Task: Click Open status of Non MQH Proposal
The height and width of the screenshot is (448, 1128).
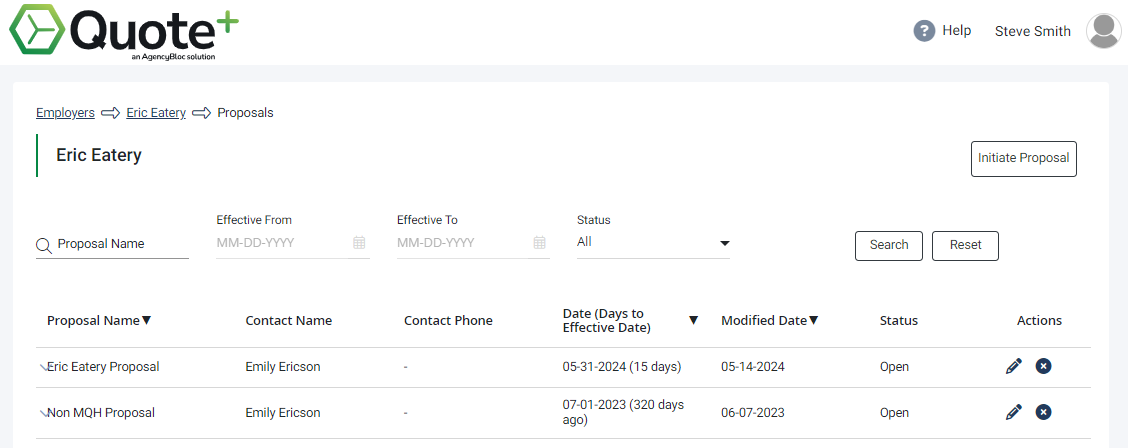Action: point(894,413)
